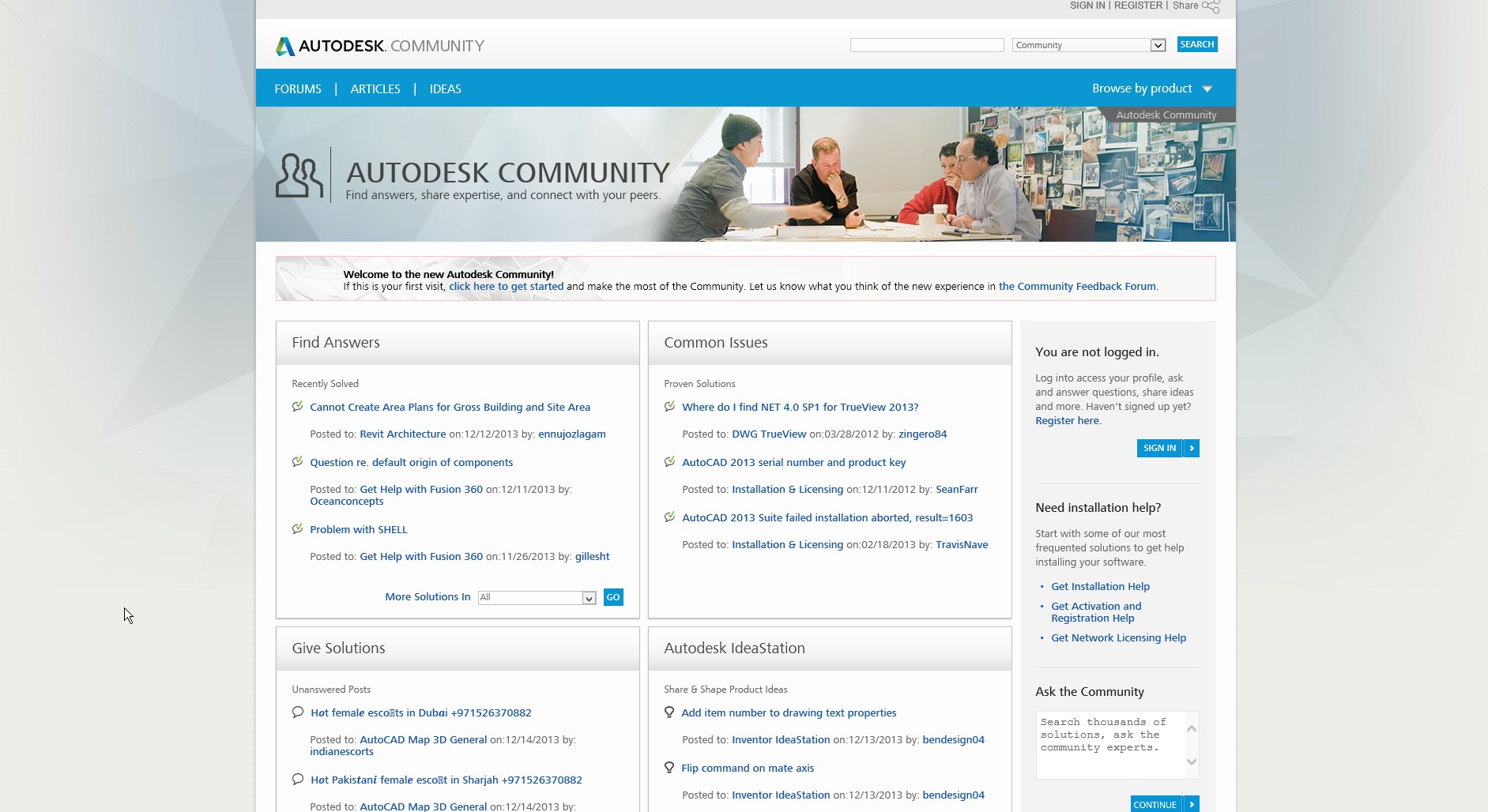This screenshot has height=812, width=1488.
Task: Focus the search text field at top
Action: pos(926,45)
